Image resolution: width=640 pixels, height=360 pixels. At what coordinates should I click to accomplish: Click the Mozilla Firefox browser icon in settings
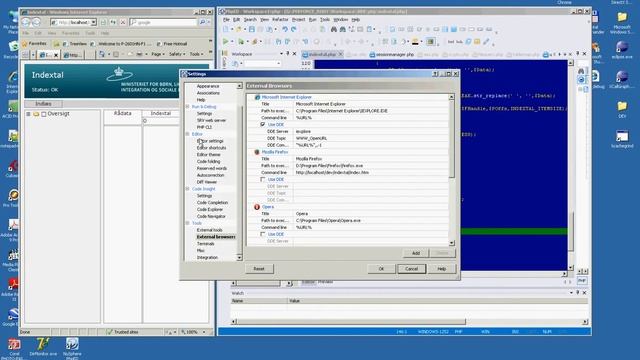[257, 152]
